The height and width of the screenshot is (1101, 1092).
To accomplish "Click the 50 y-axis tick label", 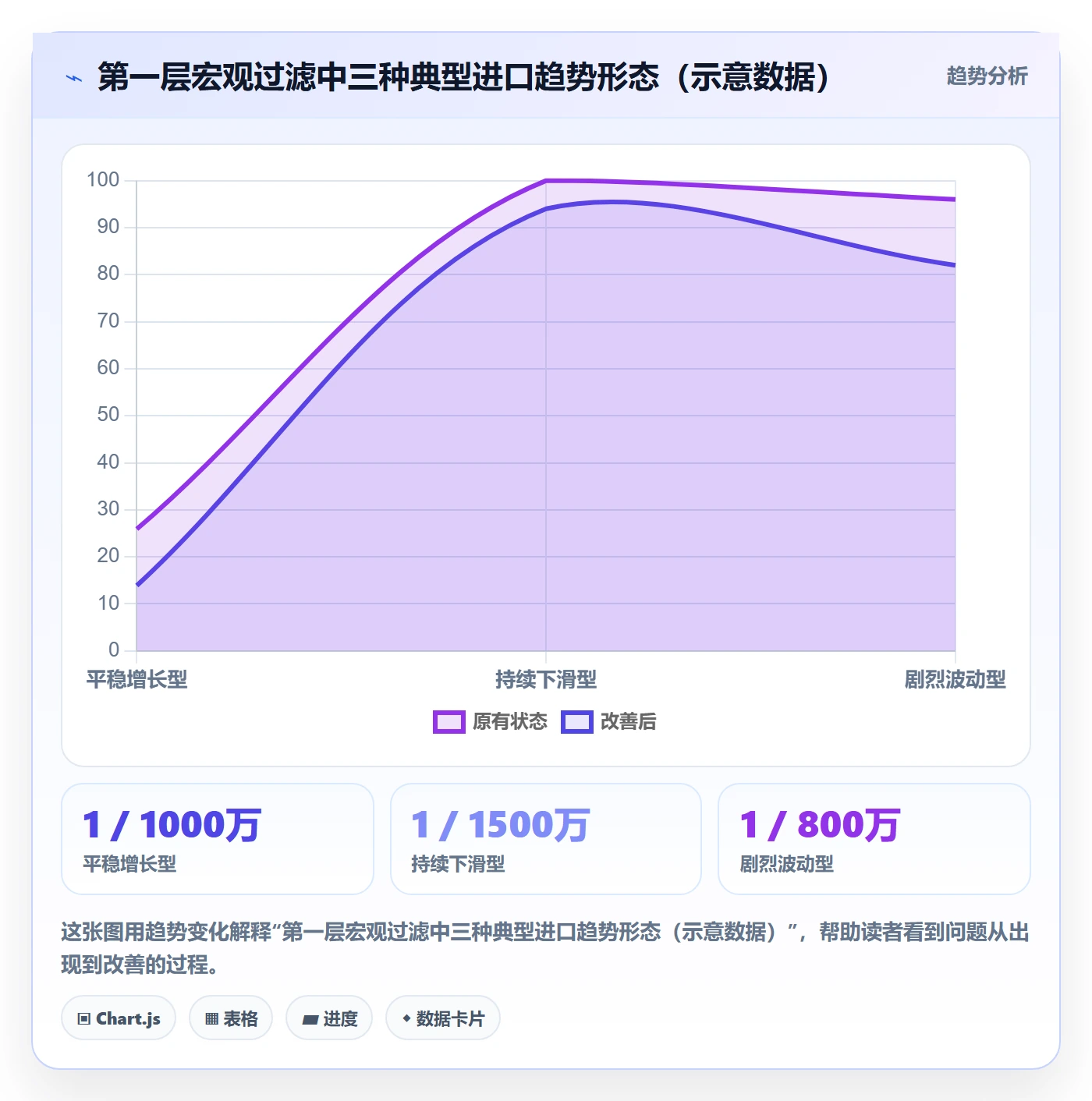I will coord(108,415).
